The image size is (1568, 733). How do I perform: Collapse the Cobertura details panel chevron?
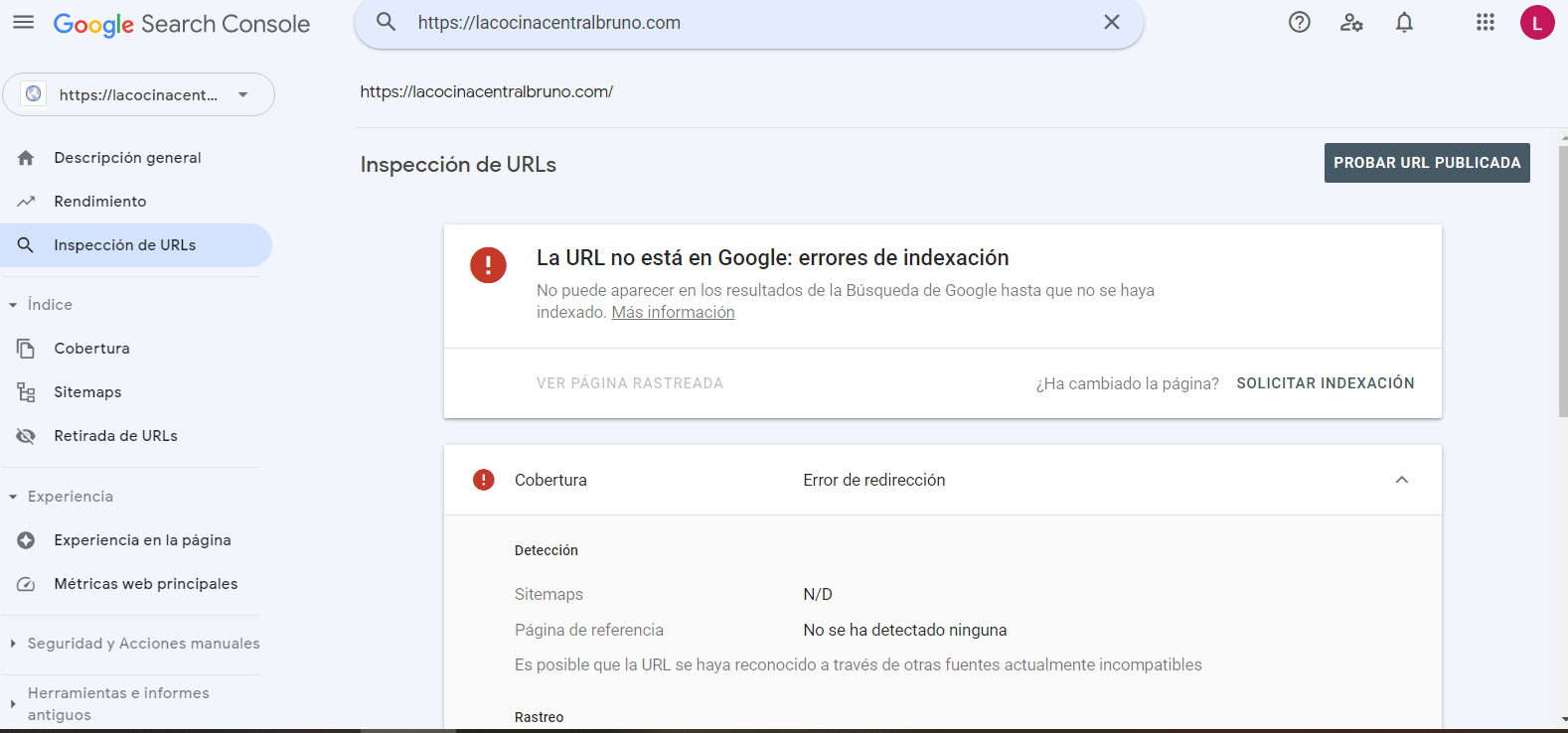[1402, 480]
